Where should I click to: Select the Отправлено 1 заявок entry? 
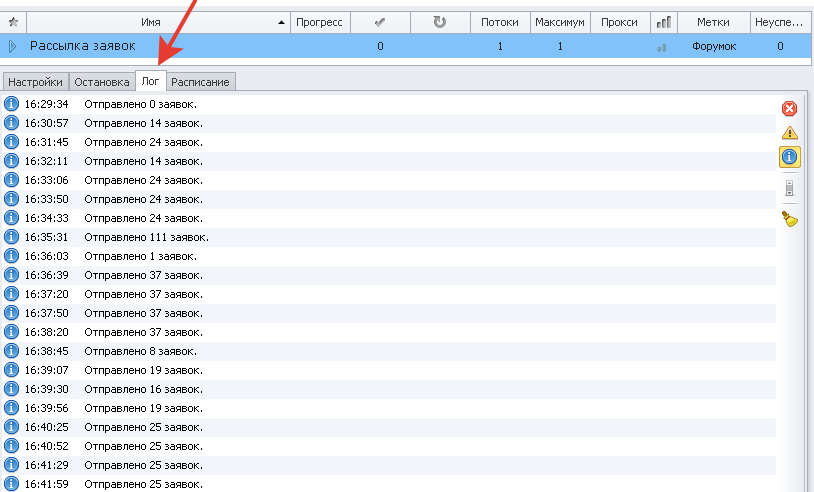(388, 256)
